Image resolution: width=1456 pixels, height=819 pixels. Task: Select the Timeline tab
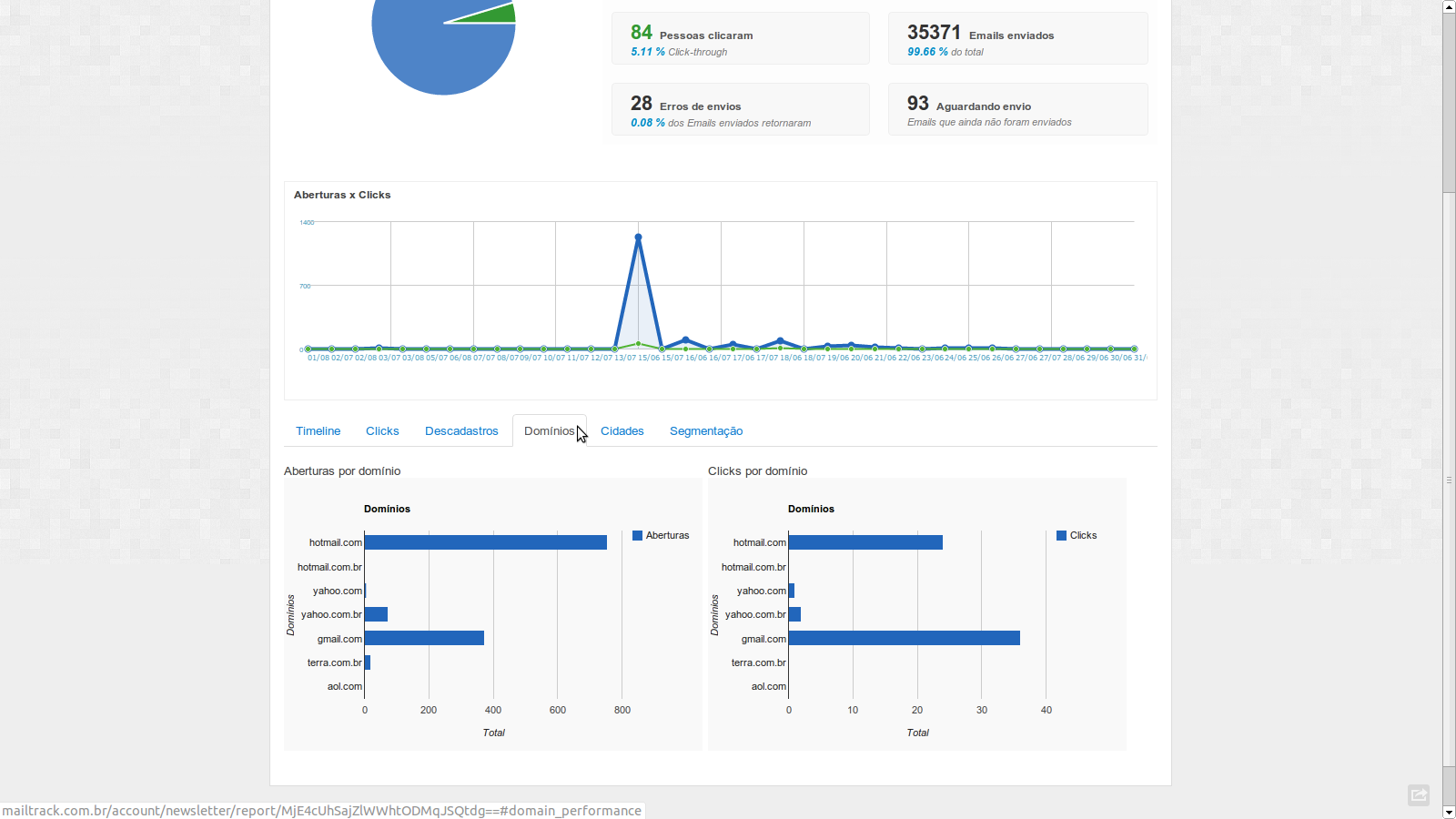318,430
